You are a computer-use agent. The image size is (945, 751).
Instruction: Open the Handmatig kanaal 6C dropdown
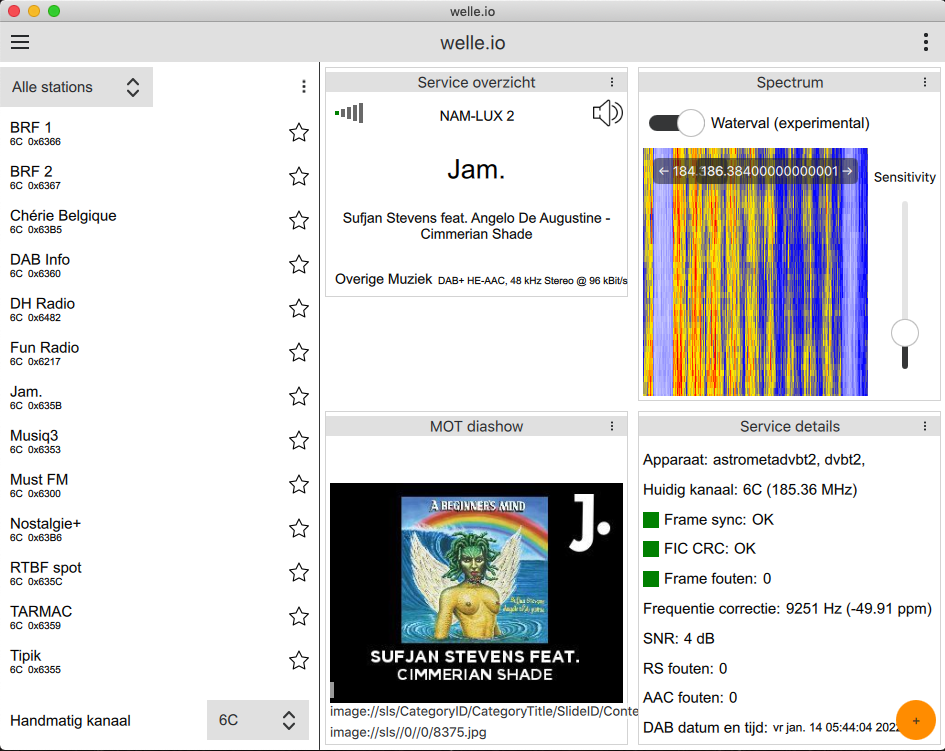(x=258, y=720)
